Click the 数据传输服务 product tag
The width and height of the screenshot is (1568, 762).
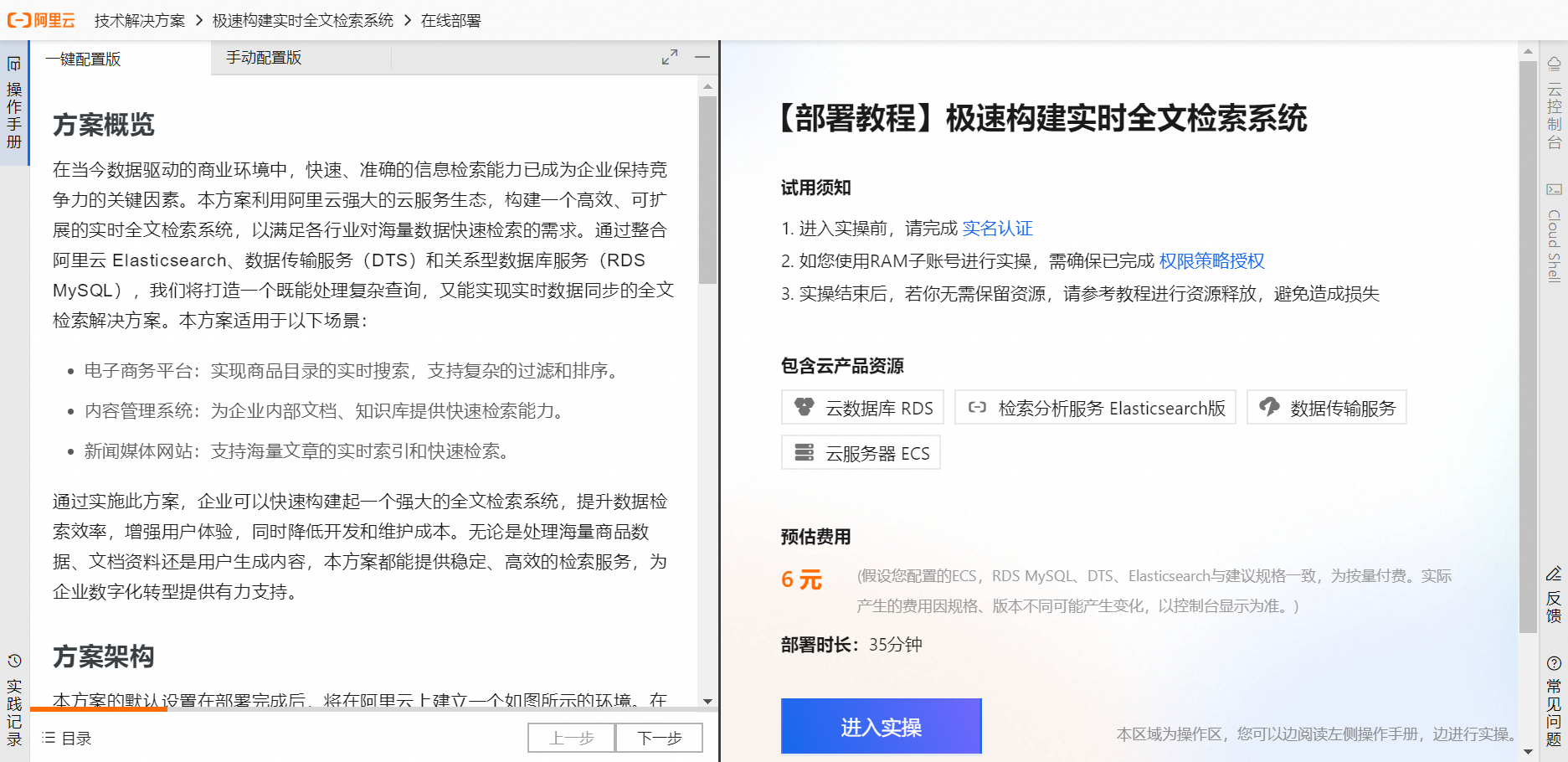tap(1327, 408)
